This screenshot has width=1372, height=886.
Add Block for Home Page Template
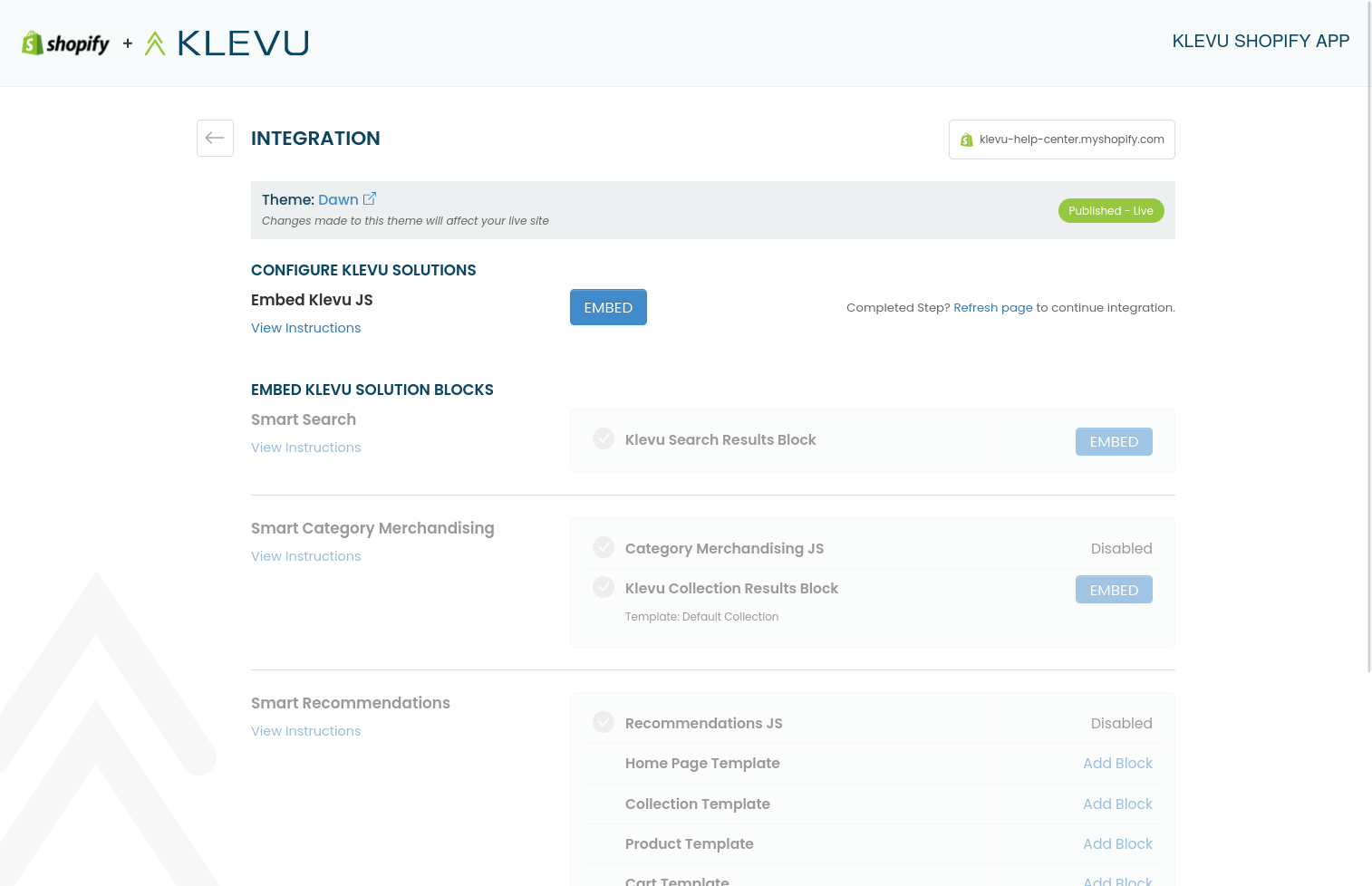click(1117, 764)
